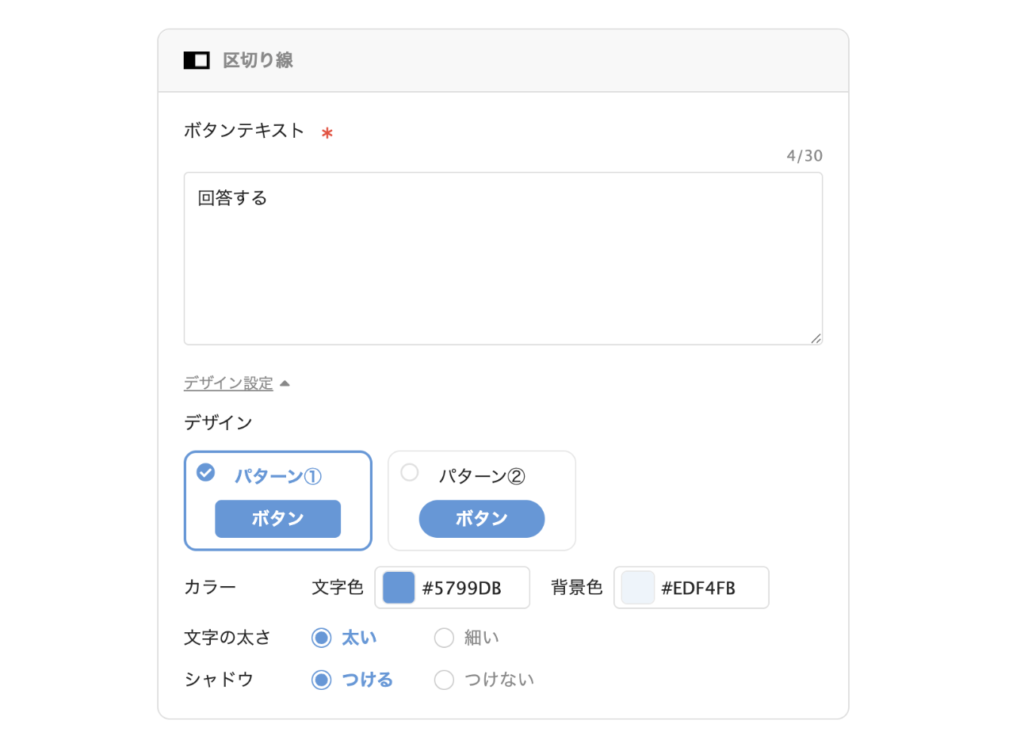The image size is (1024, 743).
Task: Select the パターン② design card label
Action: 481,476
